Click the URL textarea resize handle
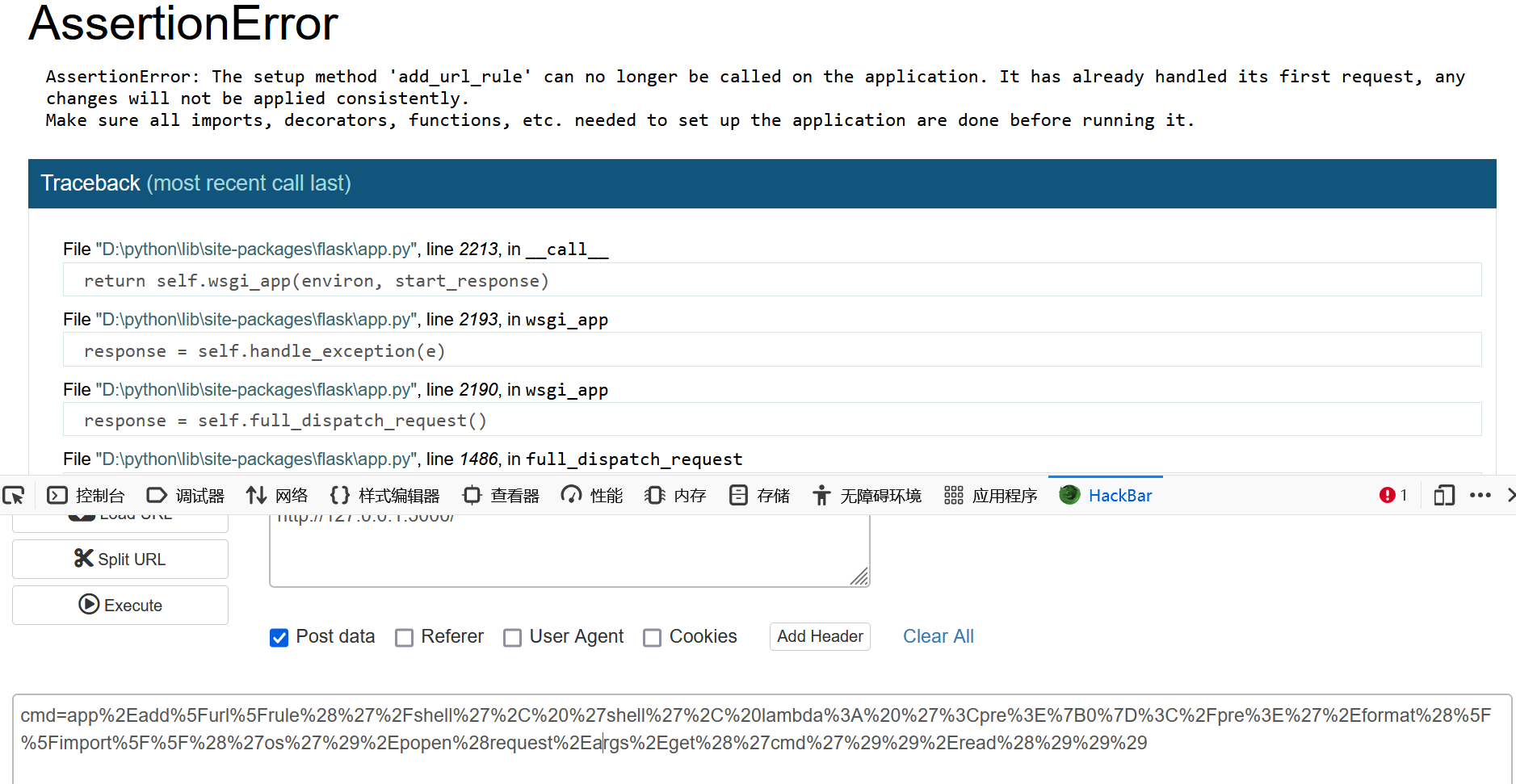 coord(859,576)
